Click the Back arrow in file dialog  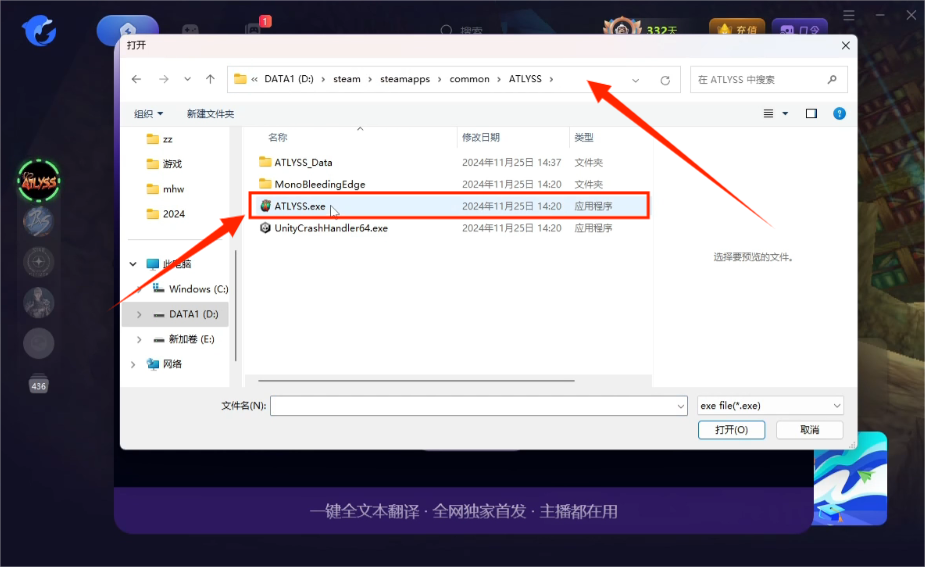pos(136,79)
